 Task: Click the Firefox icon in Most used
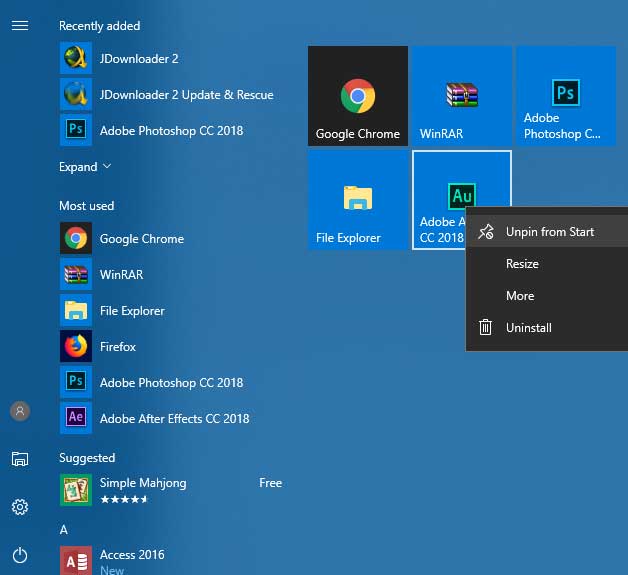pos(76,346)
